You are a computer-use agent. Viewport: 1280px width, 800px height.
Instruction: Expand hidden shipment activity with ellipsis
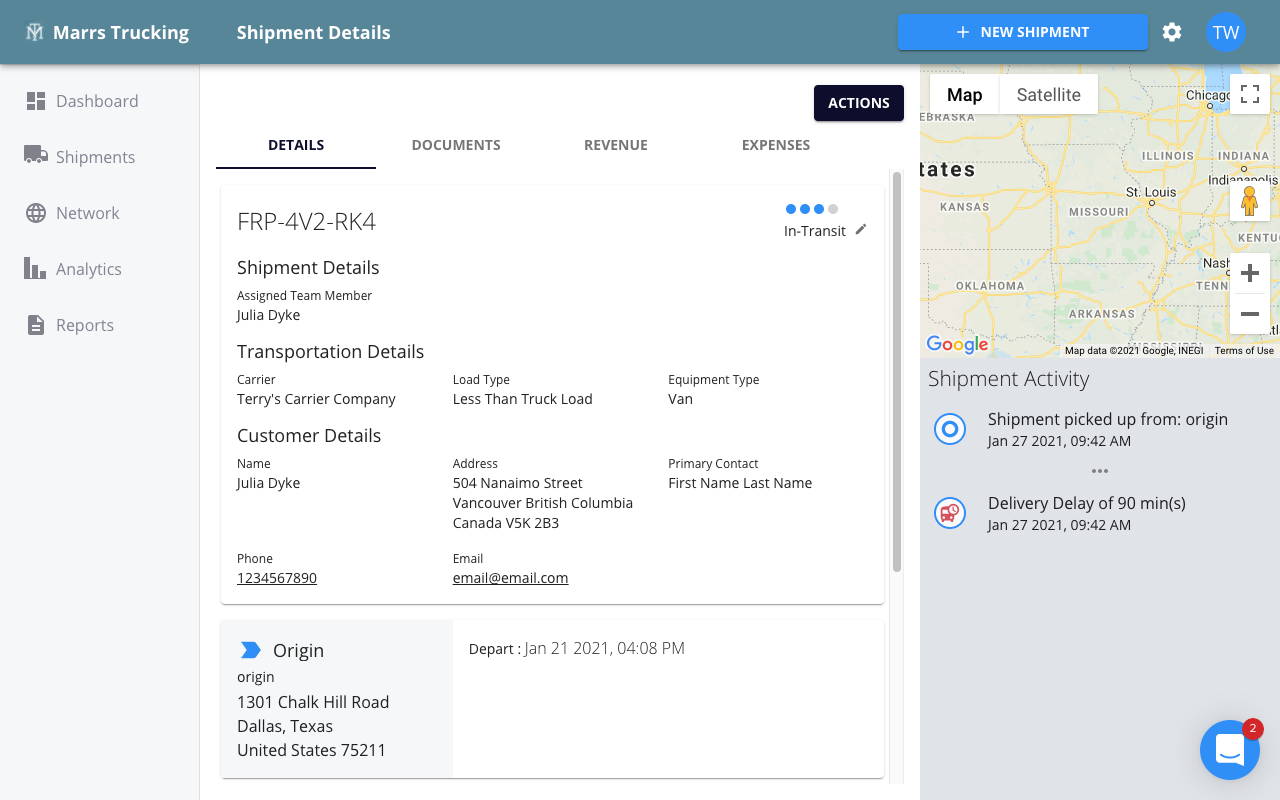tap(1100, 471)
